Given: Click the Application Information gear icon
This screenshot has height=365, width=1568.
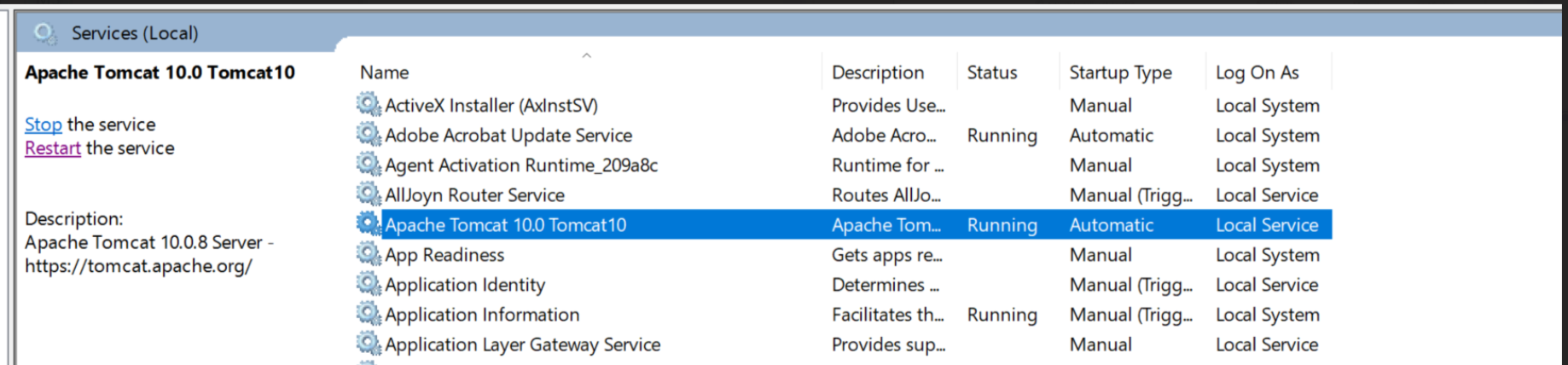Looking at the screenshot, I should coord(369,314).
